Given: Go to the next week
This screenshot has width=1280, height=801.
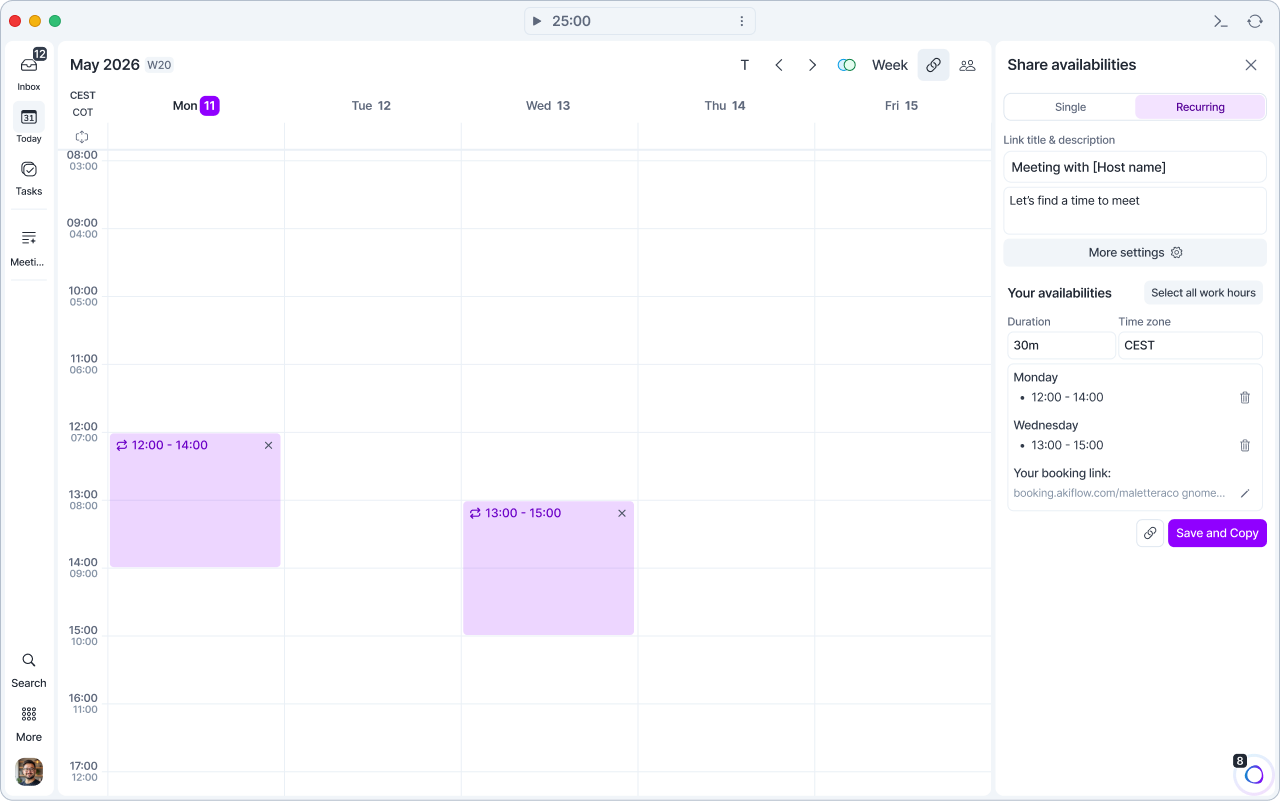Looking at the screenshot, I should 813,65.
